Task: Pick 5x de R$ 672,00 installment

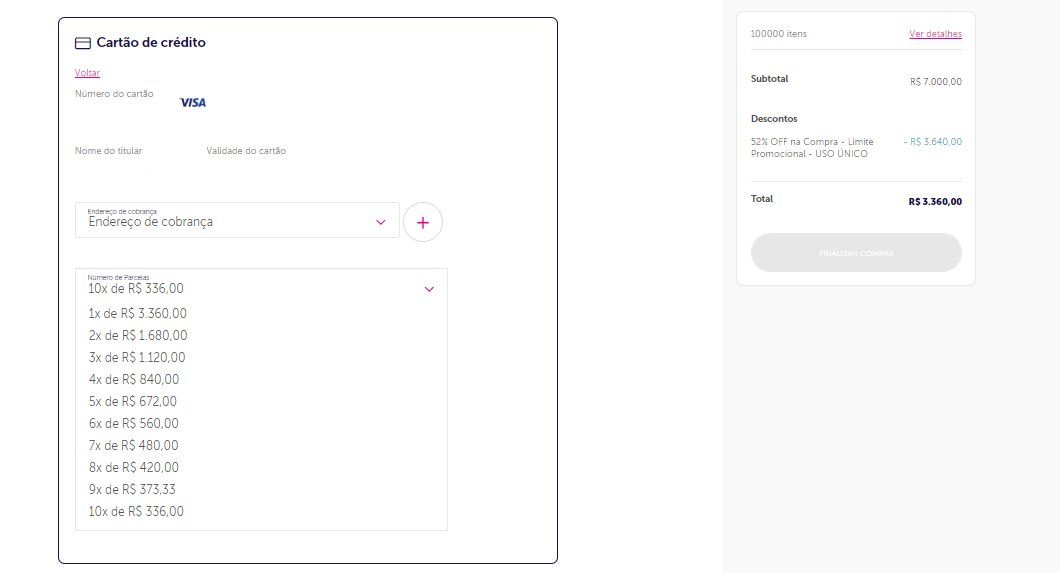Action: click(261, 401)
